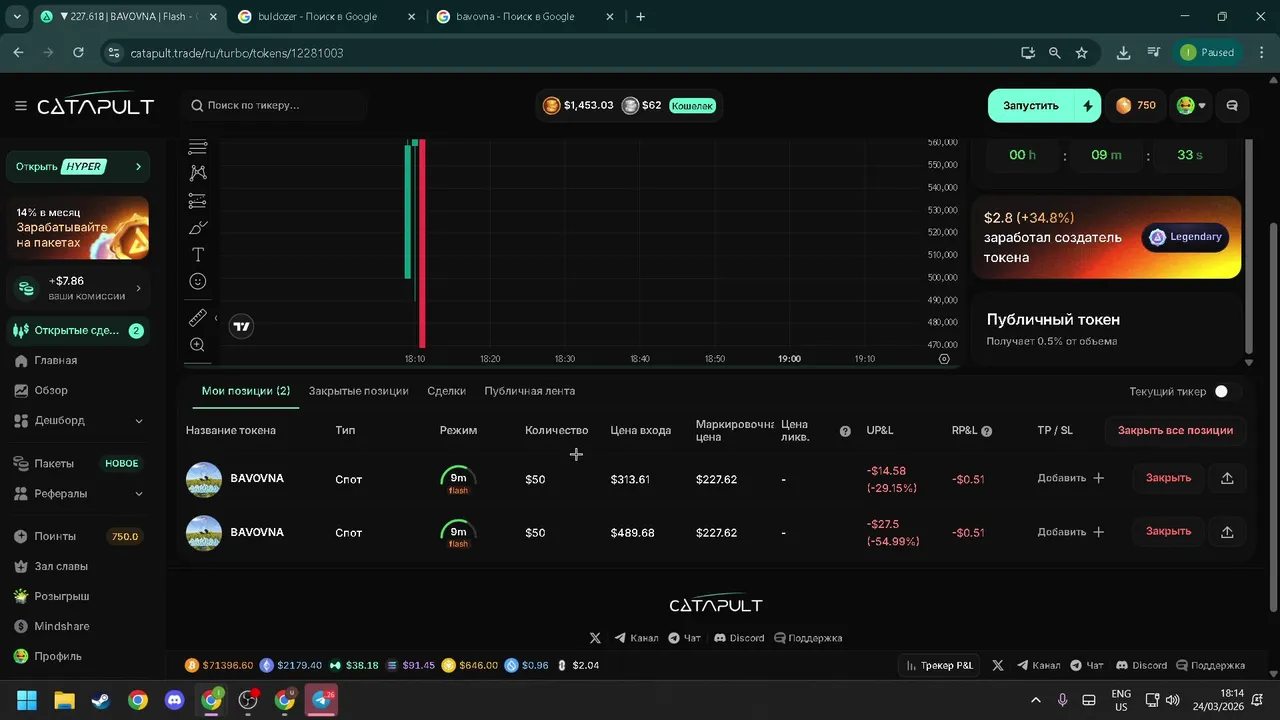Open Chrome tab search dropdown arrow
The height and width of the screenshot is (720, 1280).
(17, 17)
